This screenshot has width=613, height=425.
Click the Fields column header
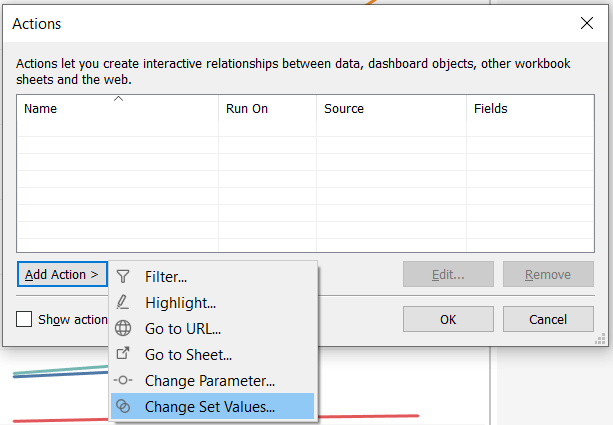click(x=530, y=108)
